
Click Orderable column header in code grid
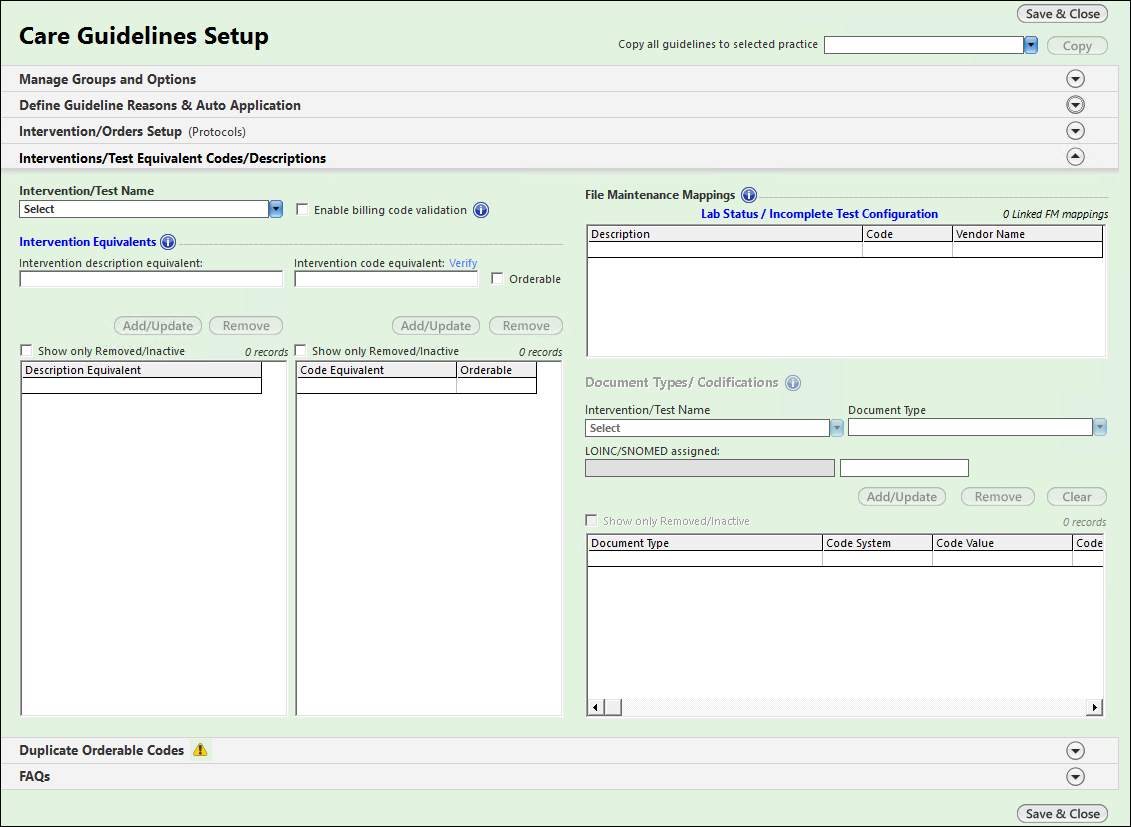point(496,370)
